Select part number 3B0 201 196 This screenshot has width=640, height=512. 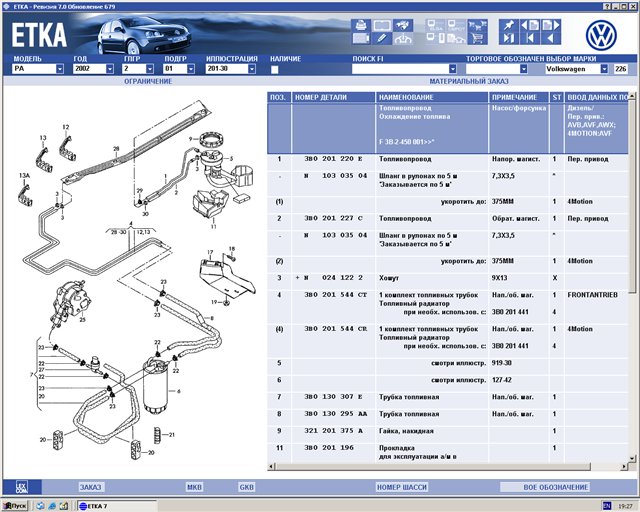pos(329,447)
